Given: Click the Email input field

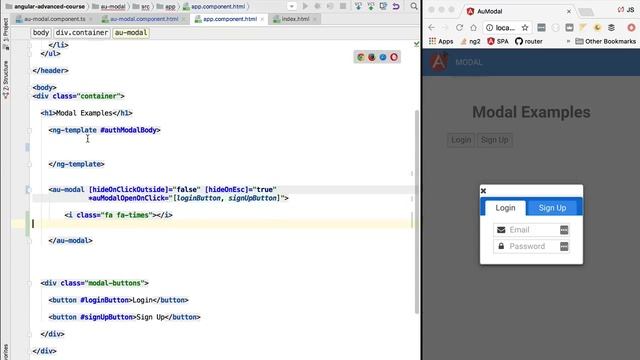Looking at the screenshot, I should (x=531, y=230).
